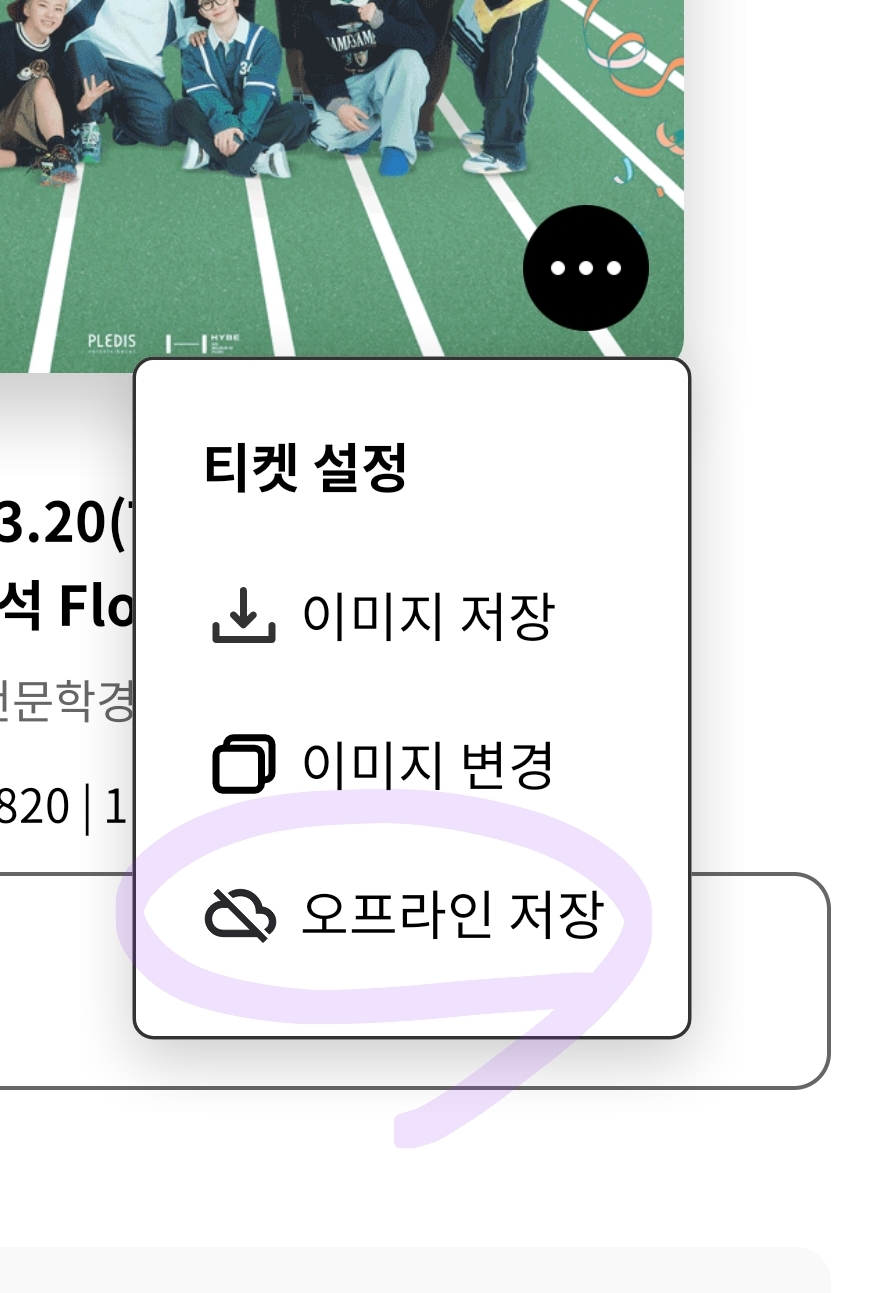Select the 이미지 변경 menu entry text

pos(428,764)
